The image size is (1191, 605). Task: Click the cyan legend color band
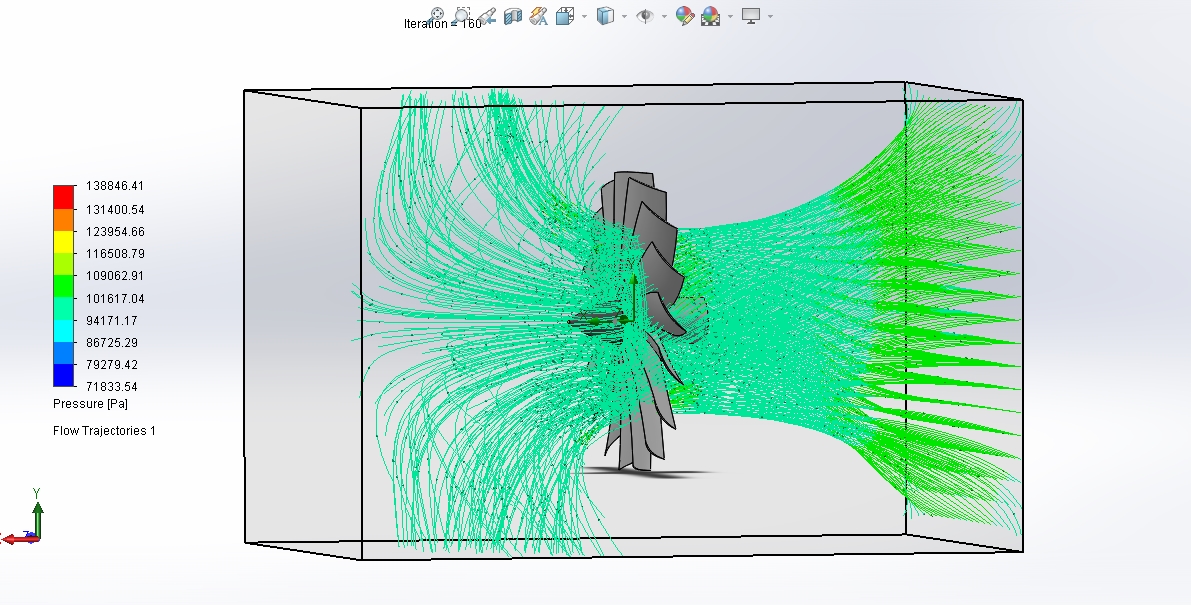pos(64,331)
